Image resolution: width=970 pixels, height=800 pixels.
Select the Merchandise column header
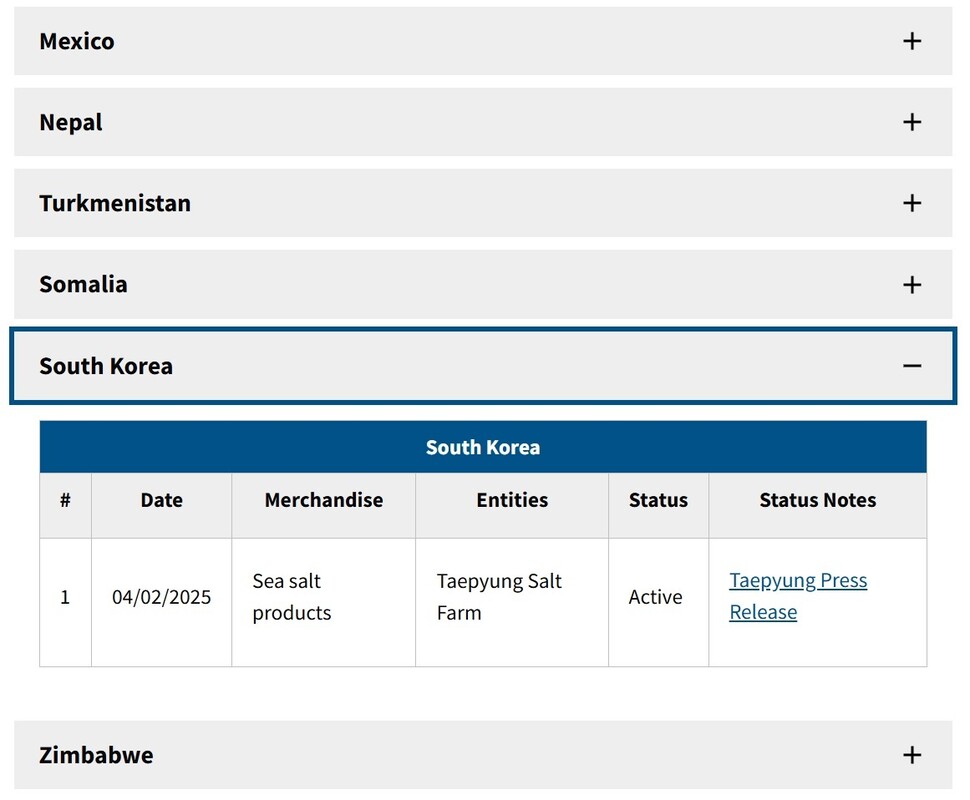(x=323, y=500)
